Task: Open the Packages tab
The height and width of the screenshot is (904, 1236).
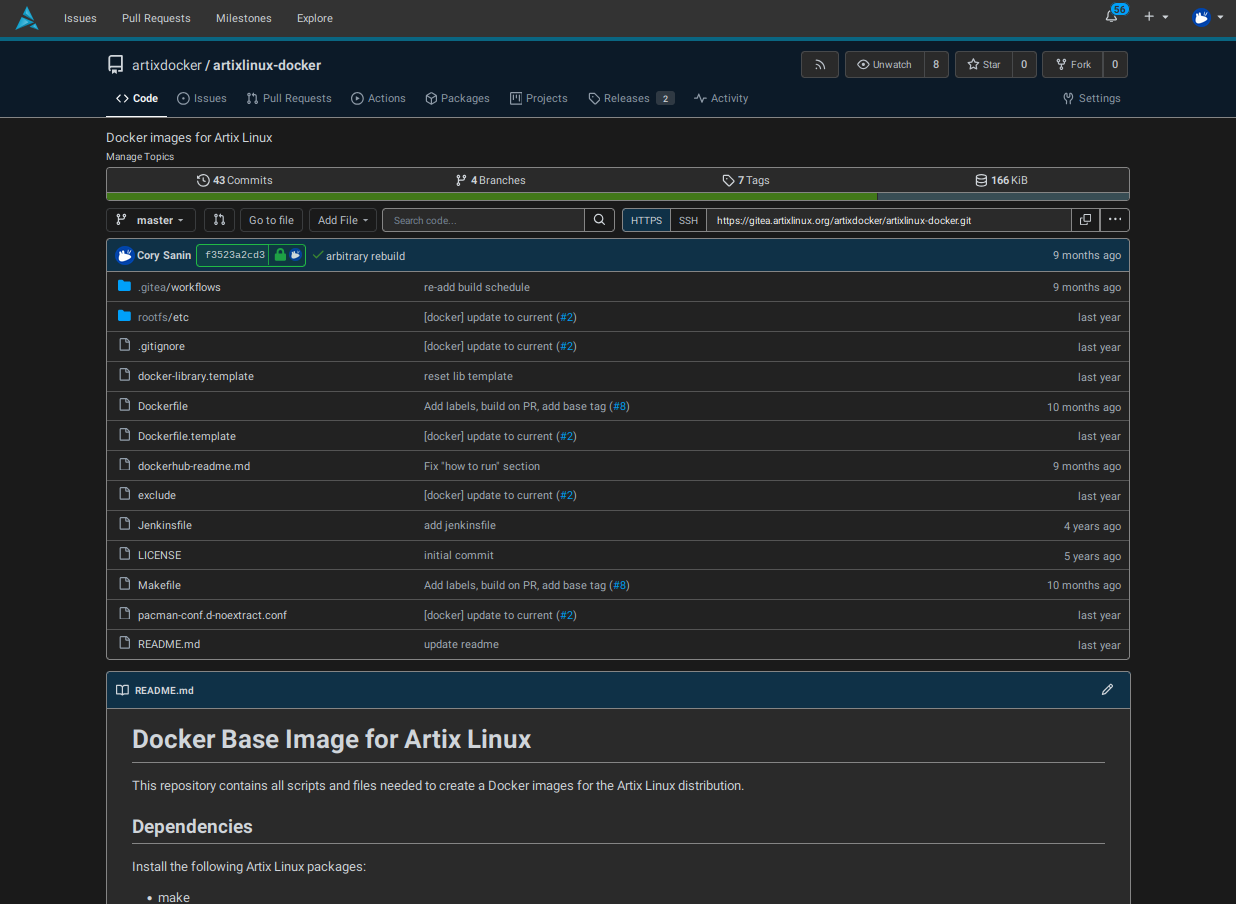Action: tap(457, 99)
